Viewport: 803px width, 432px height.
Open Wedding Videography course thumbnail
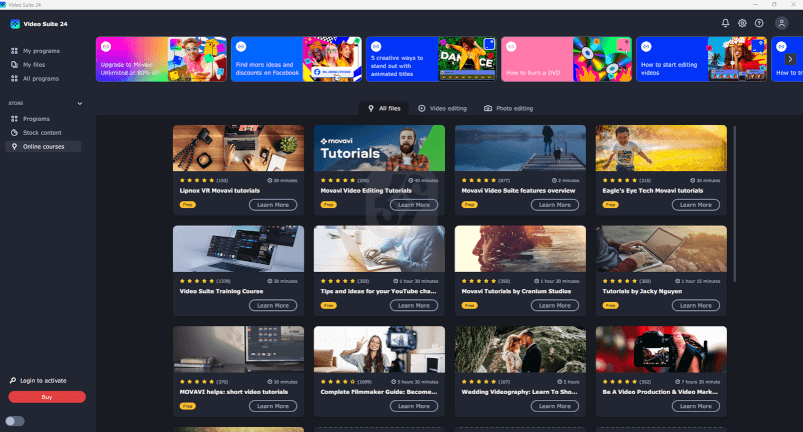pyautogui.click(x=520, y=350)
